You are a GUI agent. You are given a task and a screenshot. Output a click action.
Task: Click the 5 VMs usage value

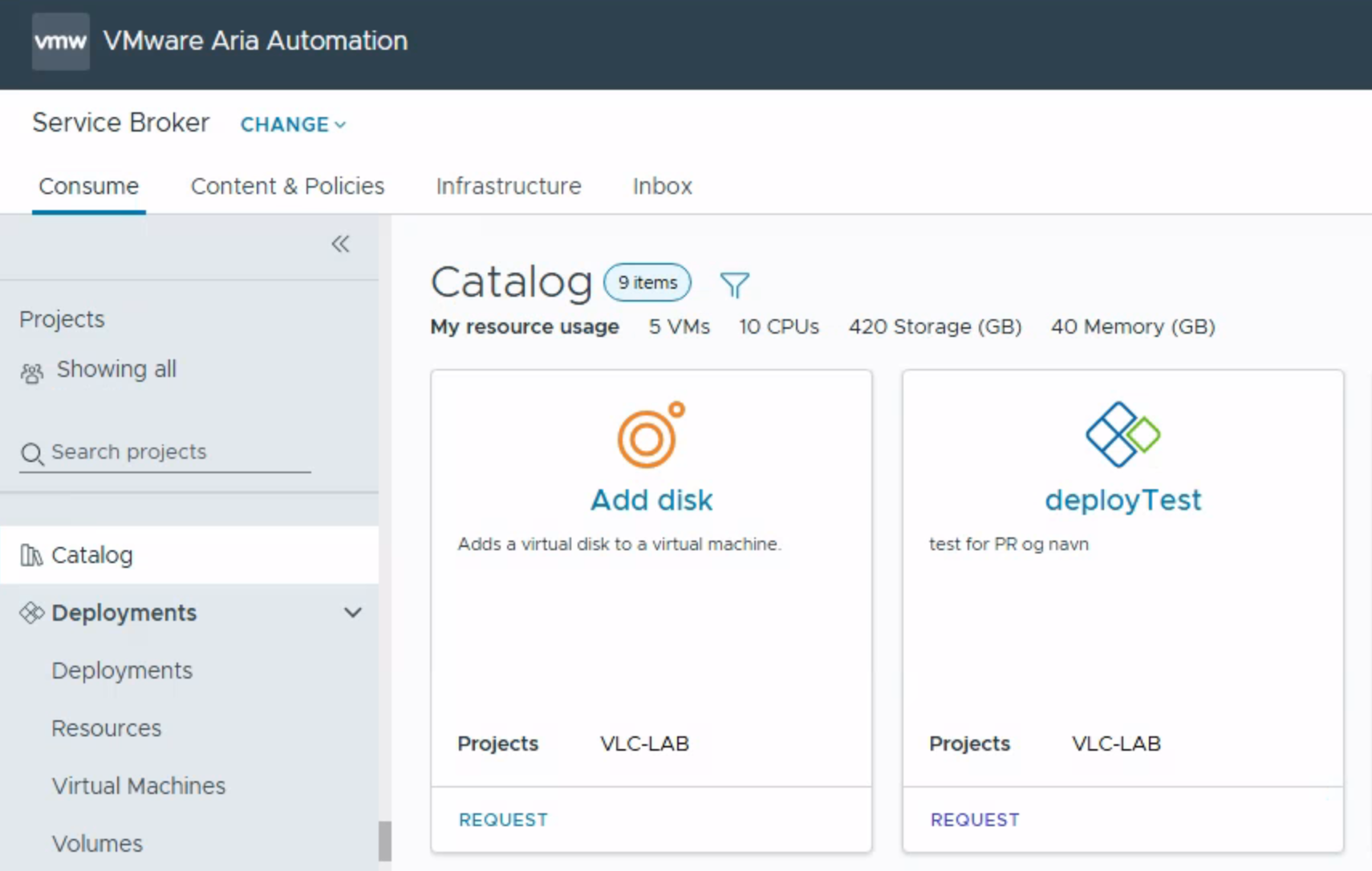[680, 327]
